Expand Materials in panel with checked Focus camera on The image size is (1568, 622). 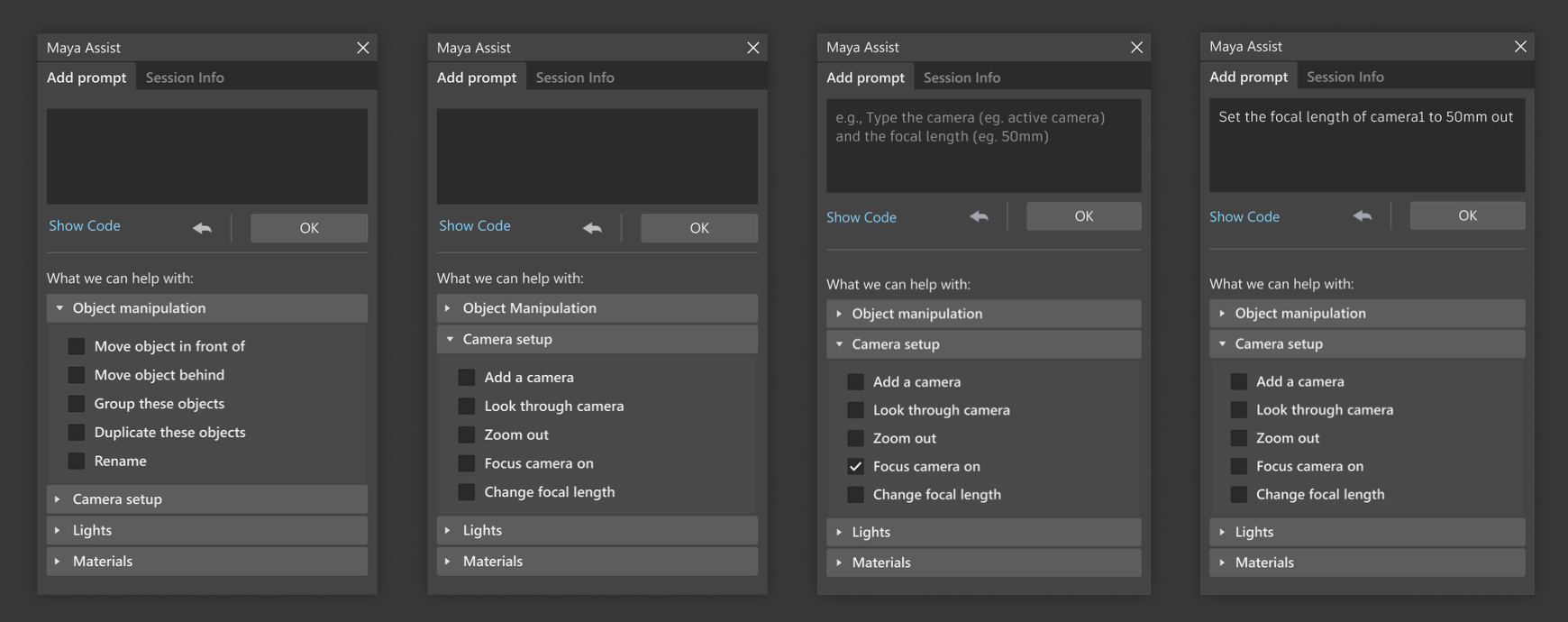pyautogui.click(x=984, y=563)
